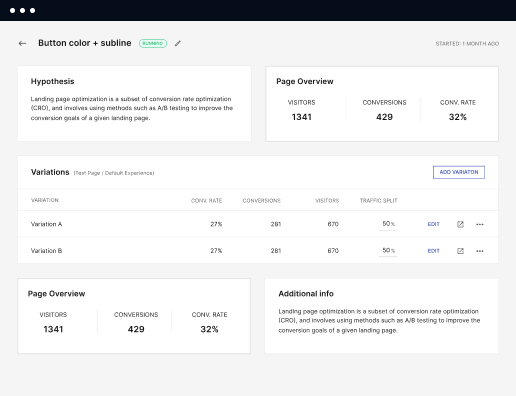516x396 pixels.
Task: Click the Add Variation button
Action: coord(459,172)
